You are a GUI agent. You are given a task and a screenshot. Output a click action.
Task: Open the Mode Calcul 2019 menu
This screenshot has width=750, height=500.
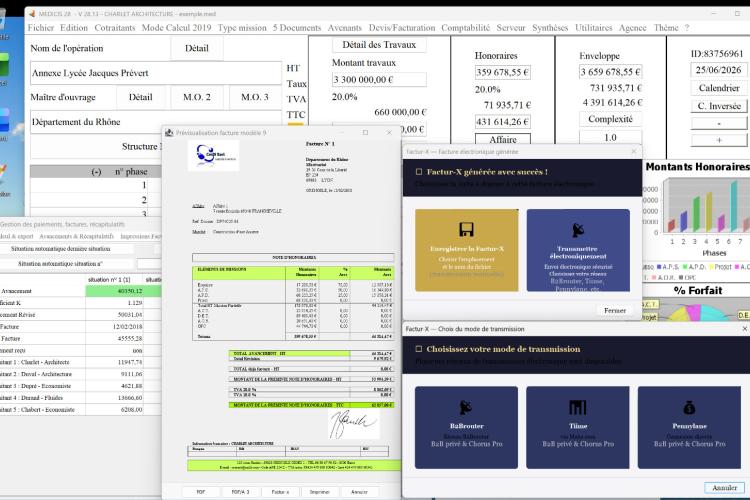point(176,28)
